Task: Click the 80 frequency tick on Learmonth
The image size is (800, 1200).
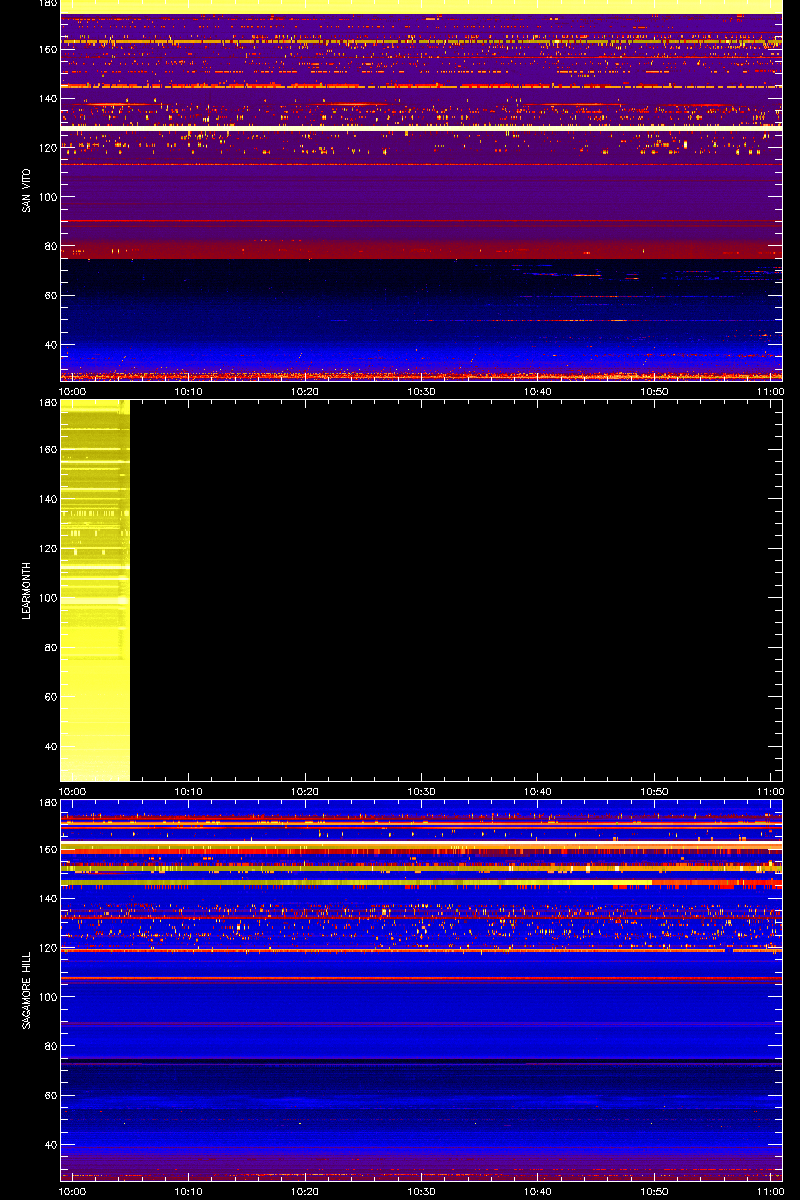Action: pos(50,646)
